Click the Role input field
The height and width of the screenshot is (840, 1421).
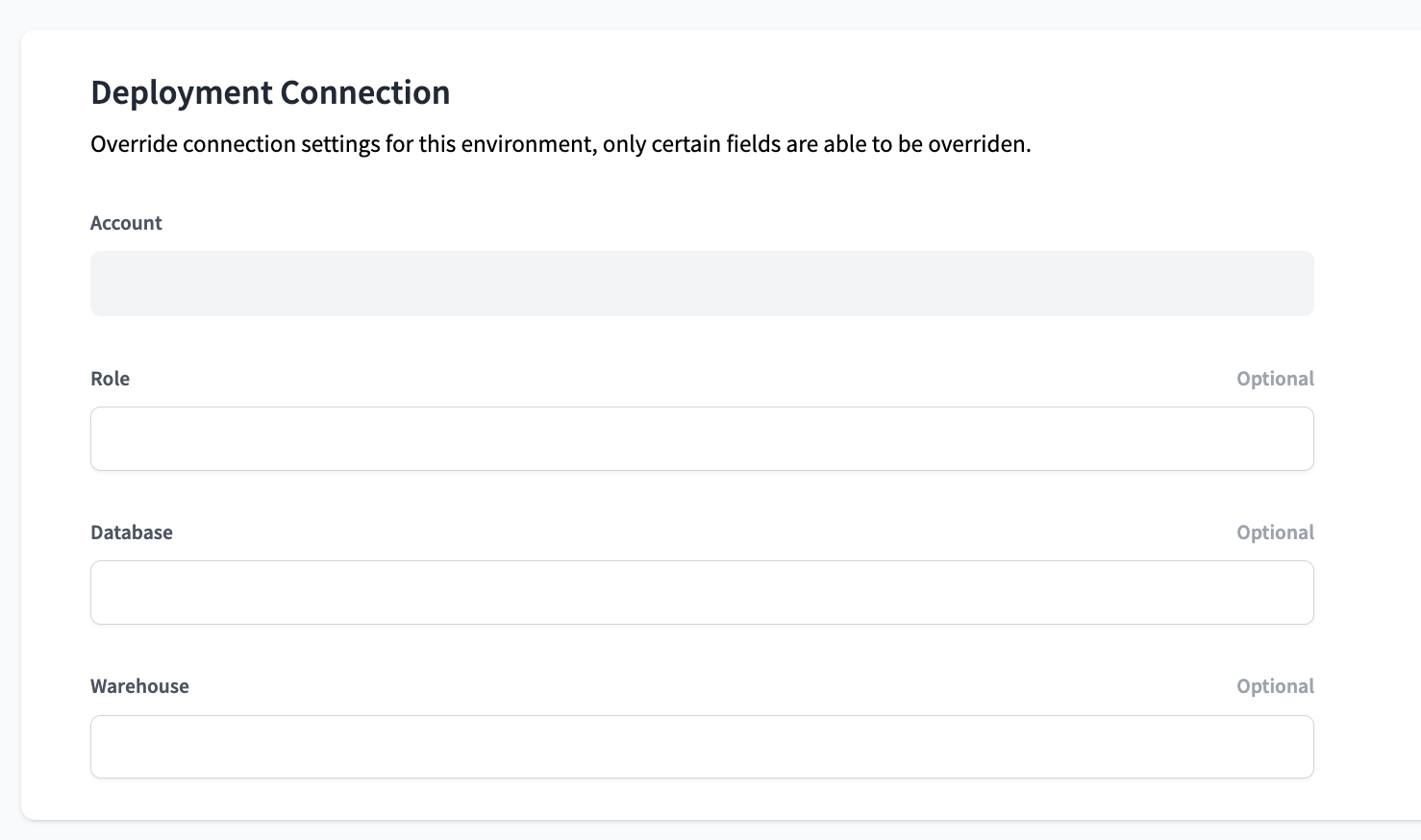point(702,438)
